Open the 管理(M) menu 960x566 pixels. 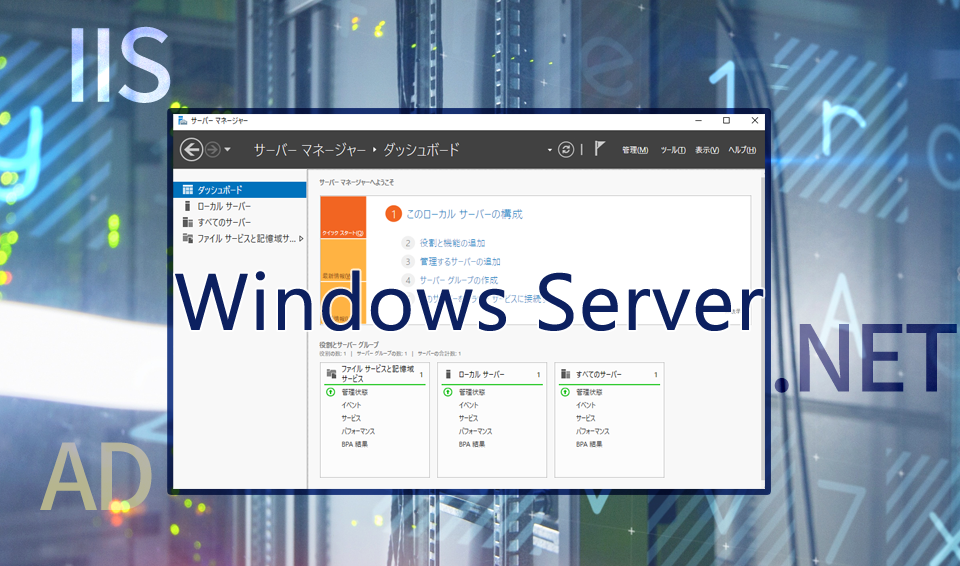click(635, 150)
